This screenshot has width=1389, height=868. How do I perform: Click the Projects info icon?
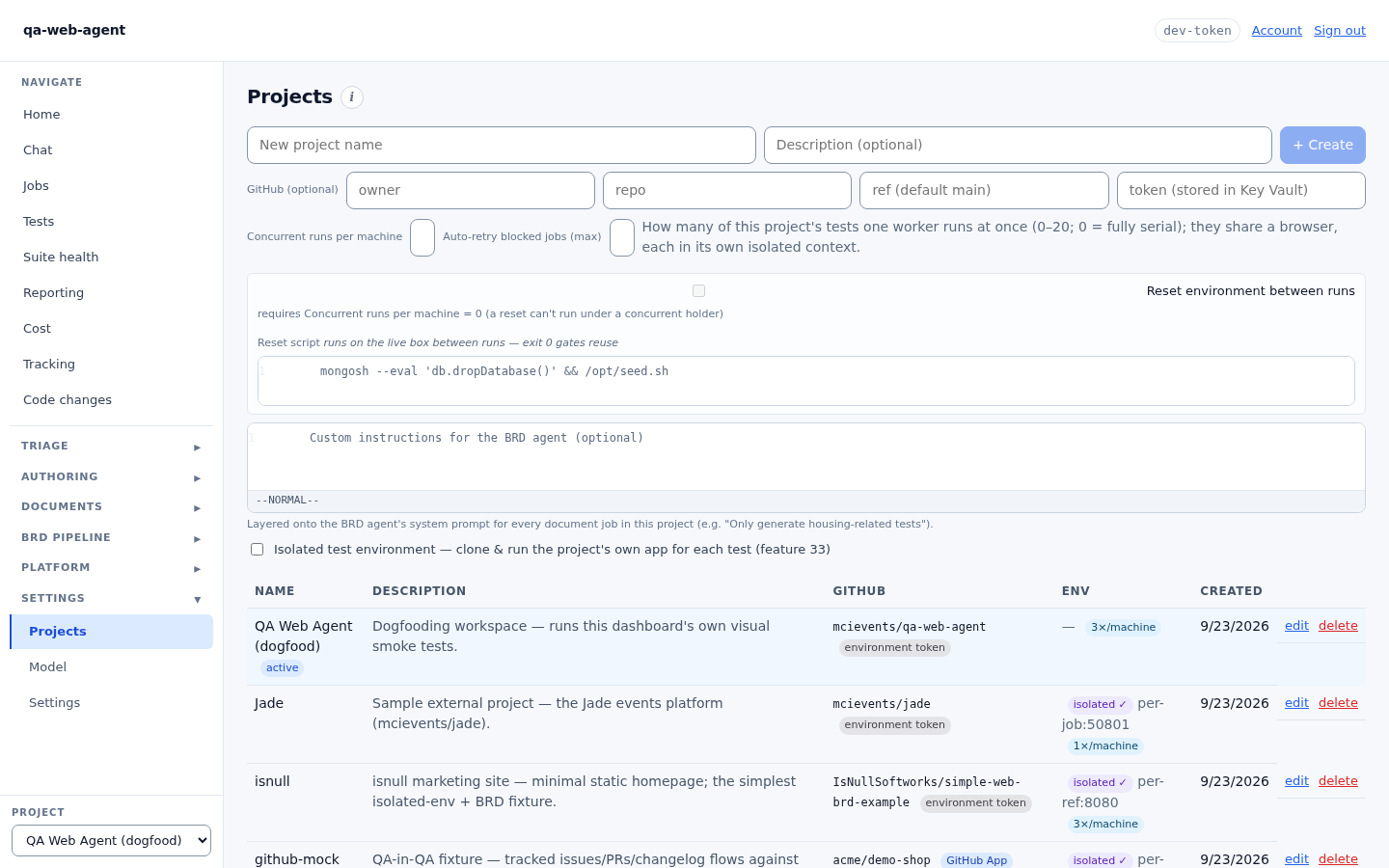pyautogui.click(x=352, y=97)
